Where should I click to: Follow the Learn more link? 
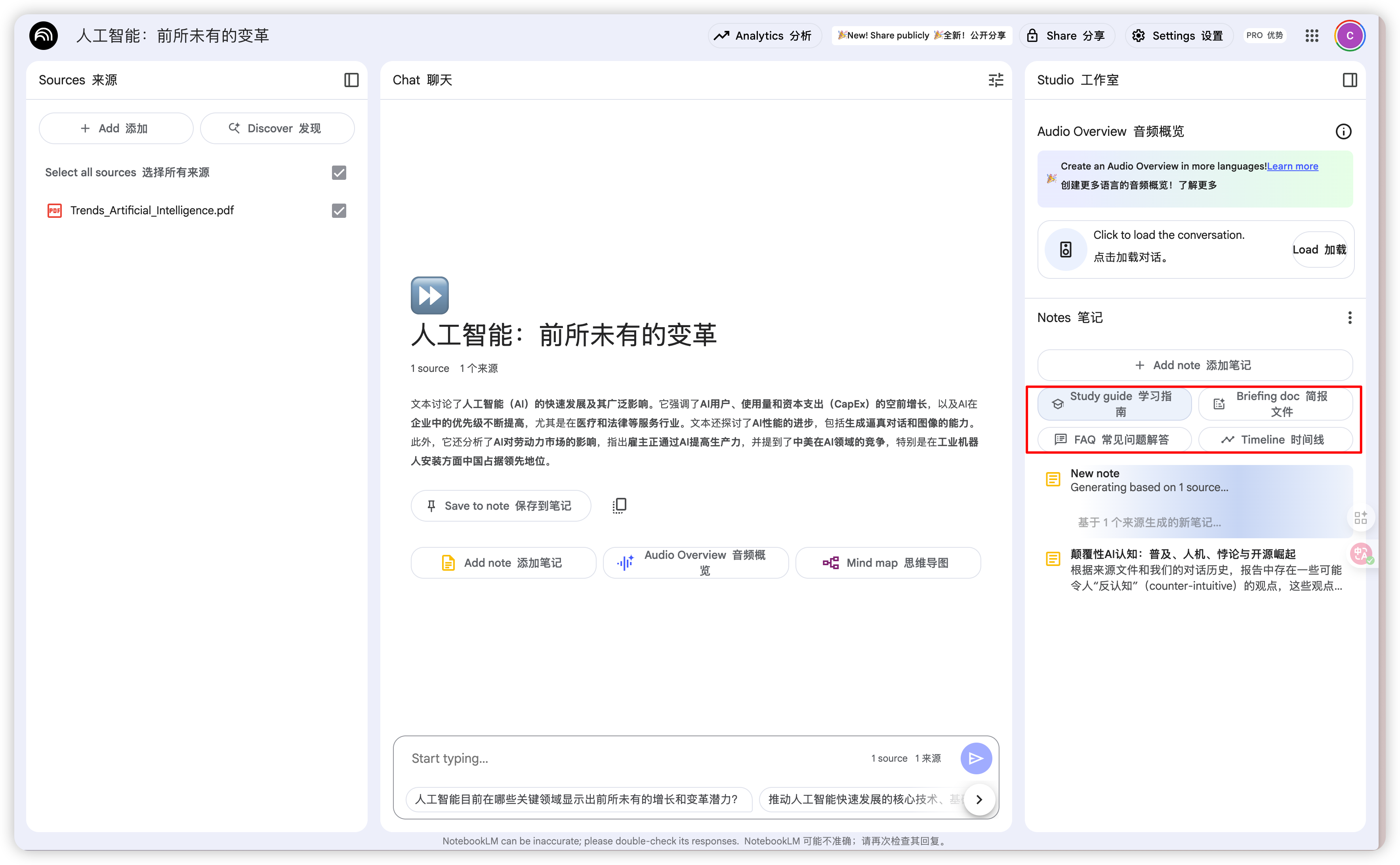click(x=1292, y=166)
